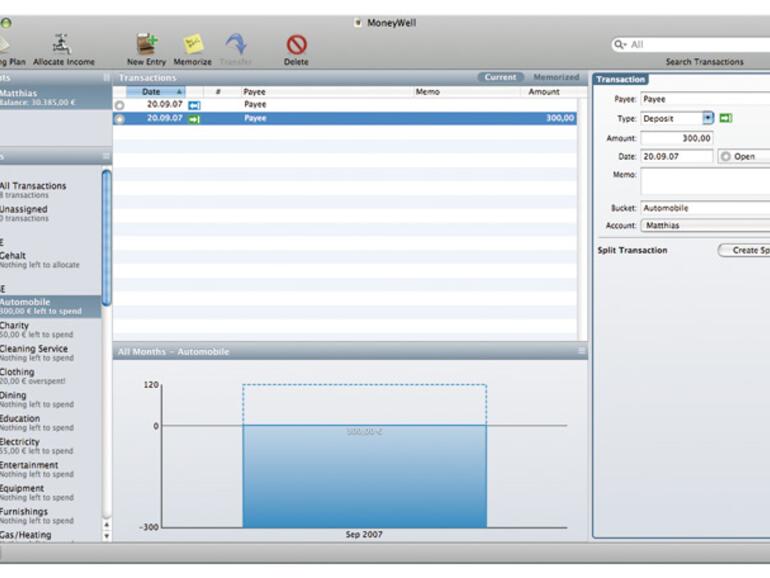Click the blue transfer arrow toolbar icon
Viewport: 770px width, 578px height.
point(236,44)
